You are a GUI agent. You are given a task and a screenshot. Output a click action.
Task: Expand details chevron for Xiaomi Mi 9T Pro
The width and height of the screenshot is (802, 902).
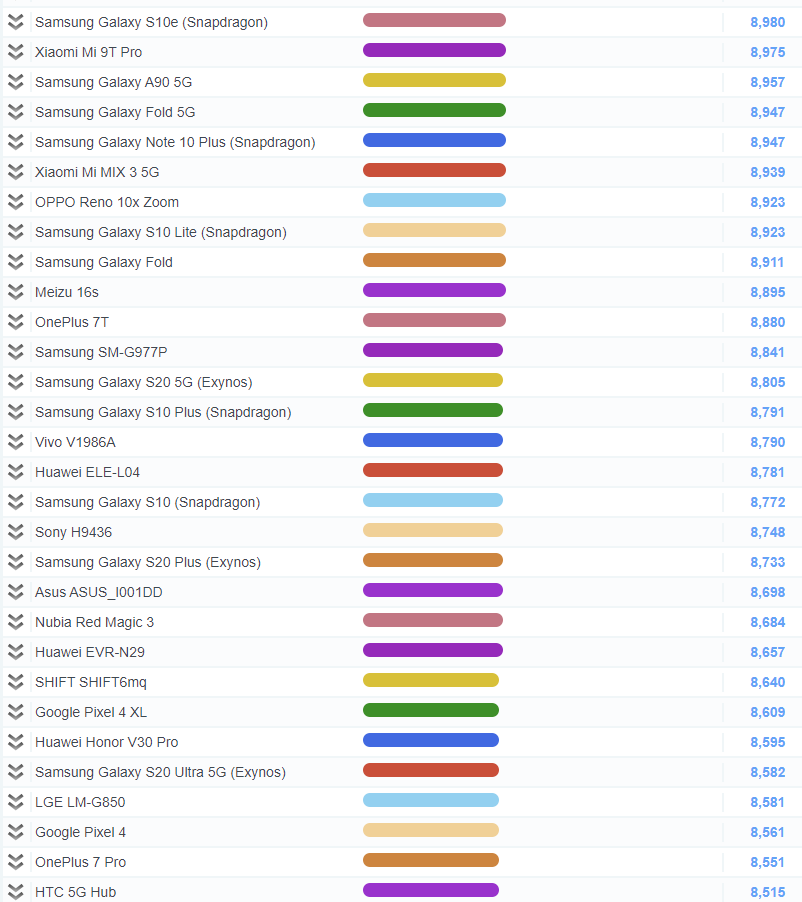16,52
